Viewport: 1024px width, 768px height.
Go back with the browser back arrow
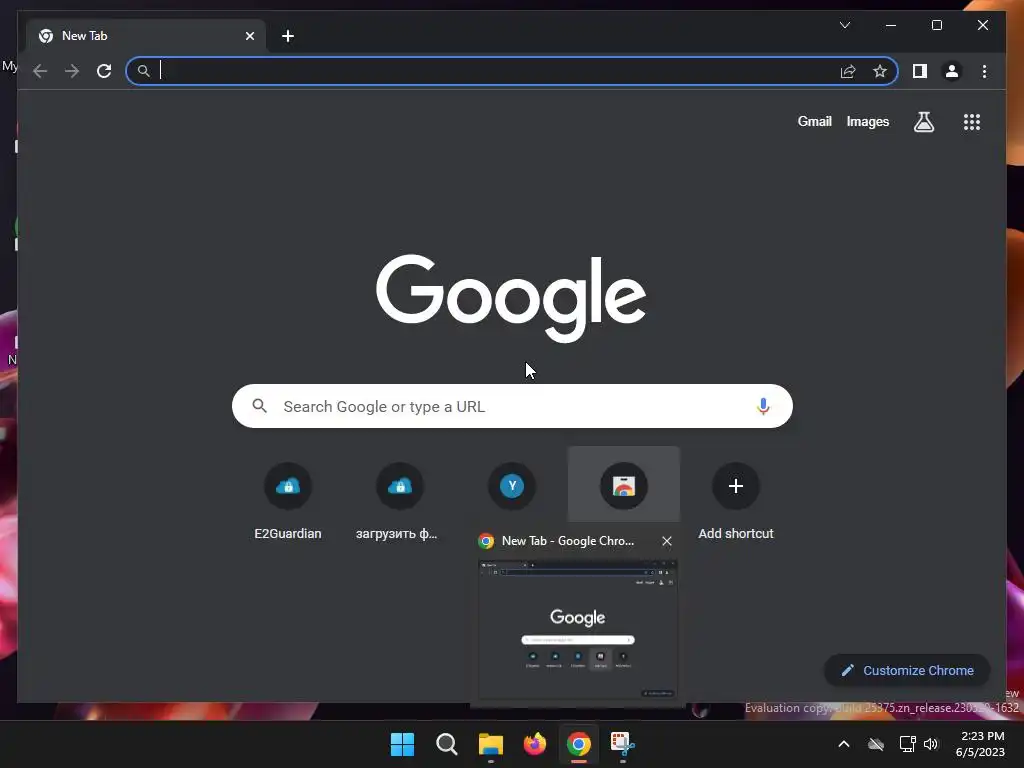[40, 71]
